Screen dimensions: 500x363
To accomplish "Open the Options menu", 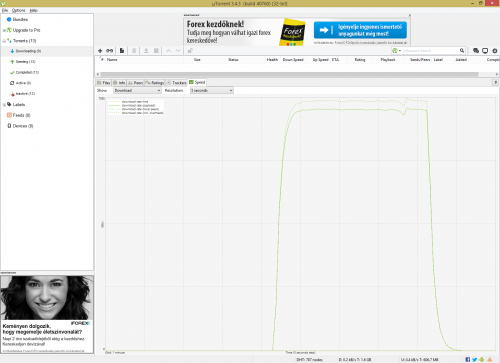I will [18, 10].
